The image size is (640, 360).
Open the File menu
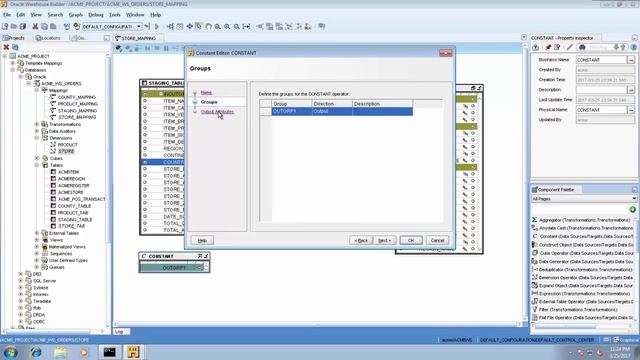[x=7, y=15]
